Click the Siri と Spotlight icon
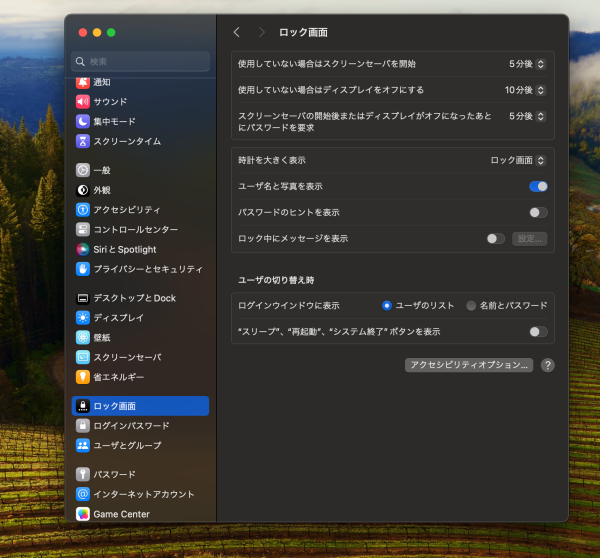This screenshot has height=558, width=600. pos(83,249)
